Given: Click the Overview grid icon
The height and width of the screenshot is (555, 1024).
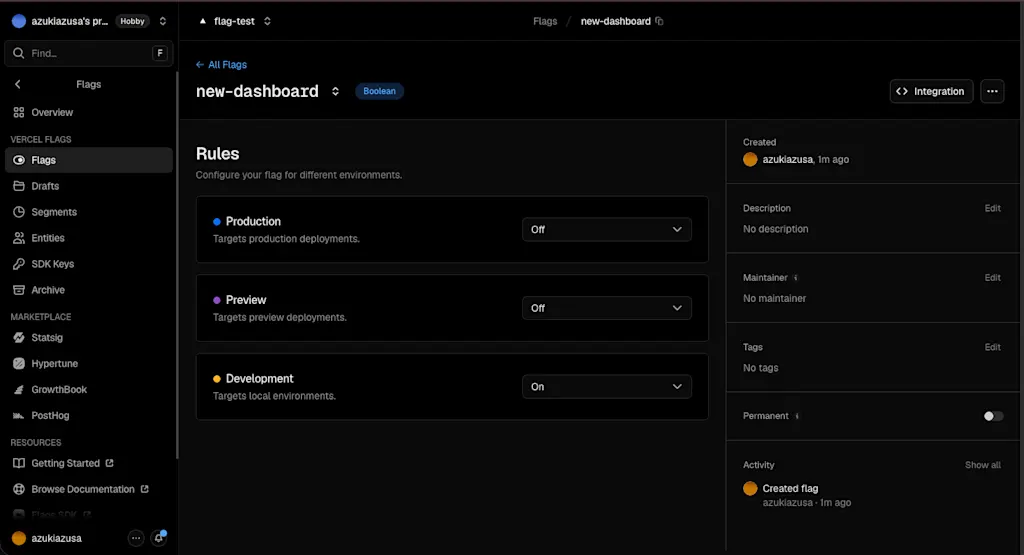Looking at the screenshot, I should pyautogui.click(x=19, y=112).
